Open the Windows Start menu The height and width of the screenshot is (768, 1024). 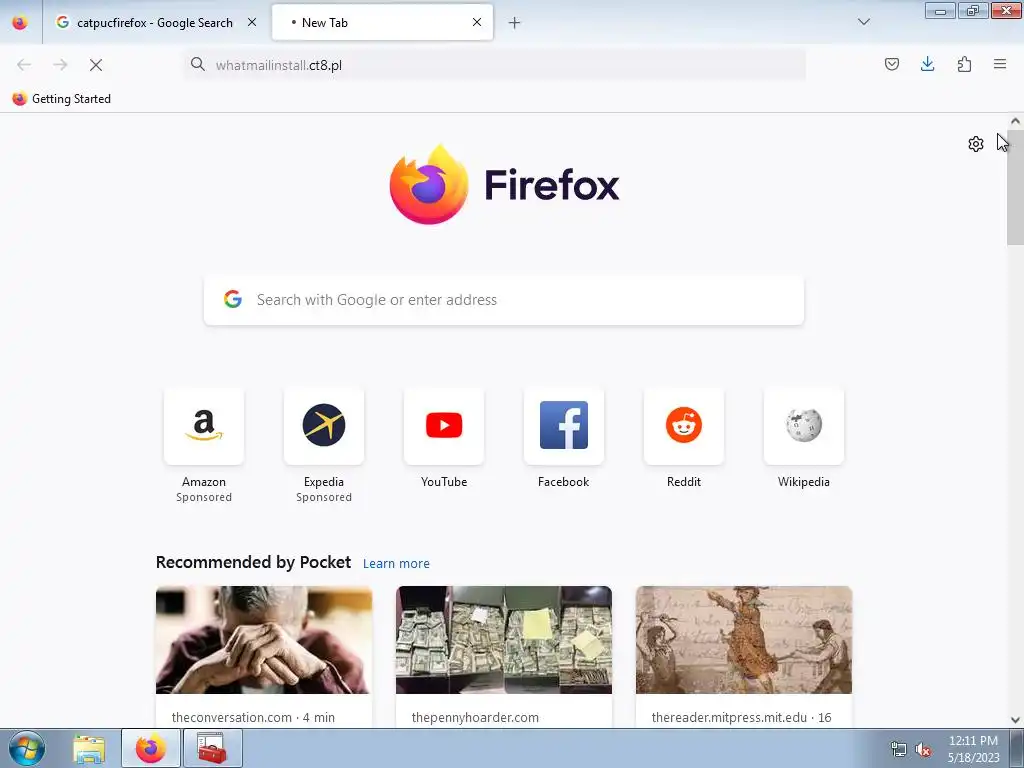(x=27, y=748)
